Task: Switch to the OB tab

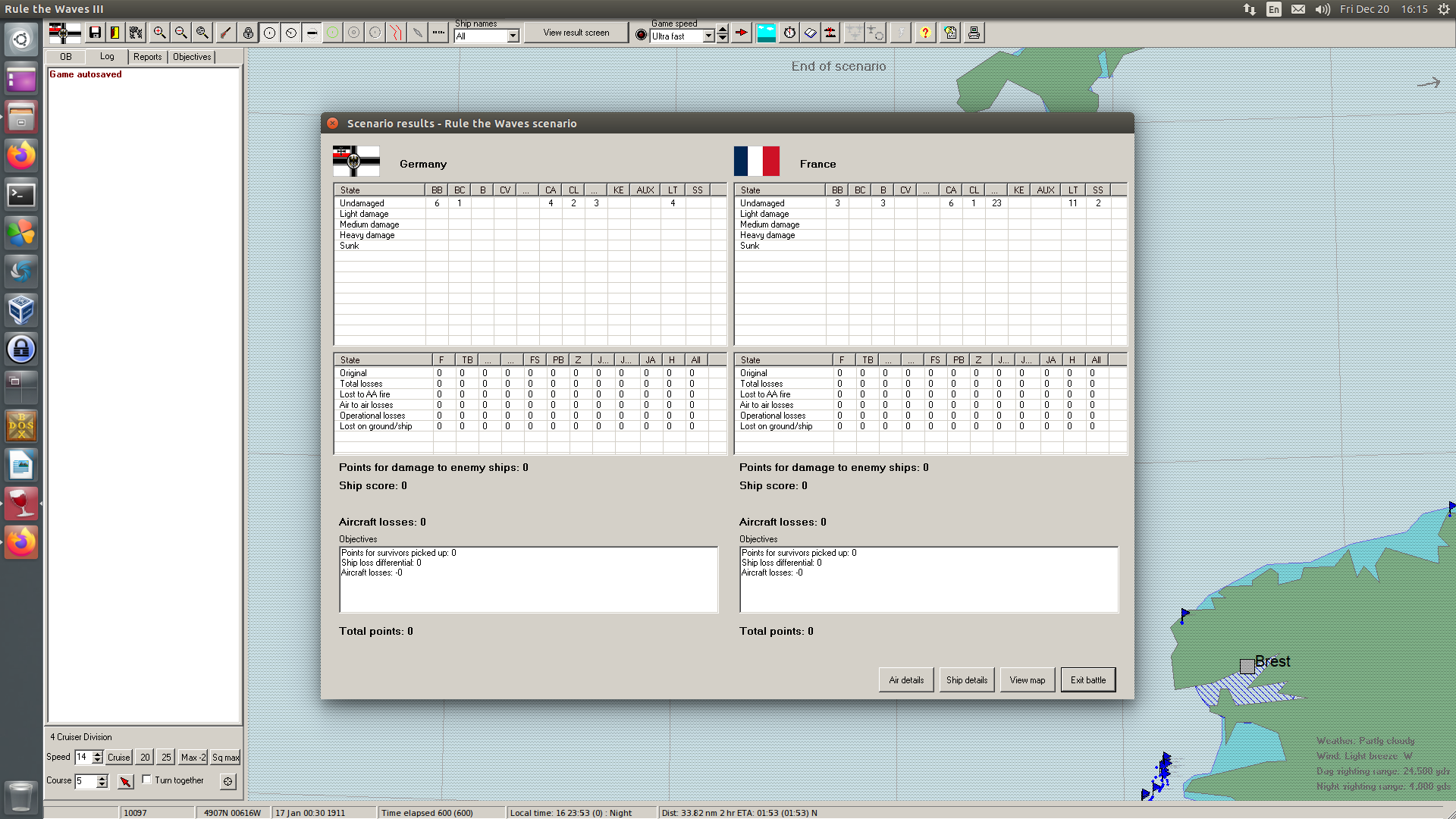Action: pos(66,57)
